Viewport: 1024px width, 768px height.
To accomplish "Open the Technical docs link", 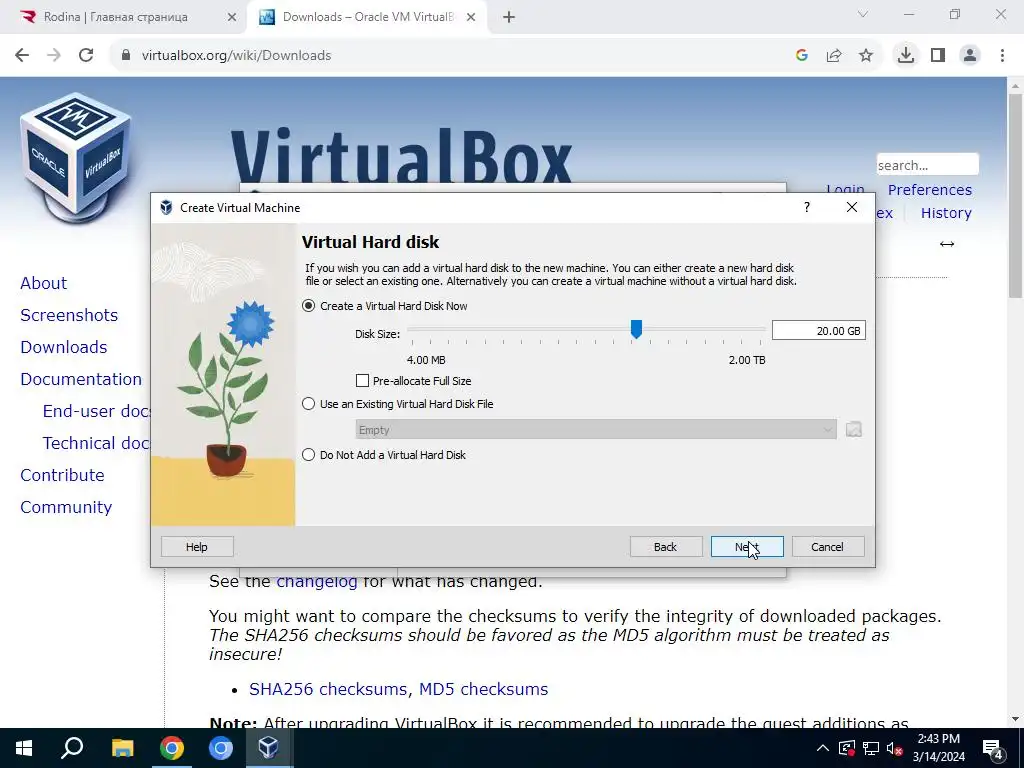I will 97,443.
